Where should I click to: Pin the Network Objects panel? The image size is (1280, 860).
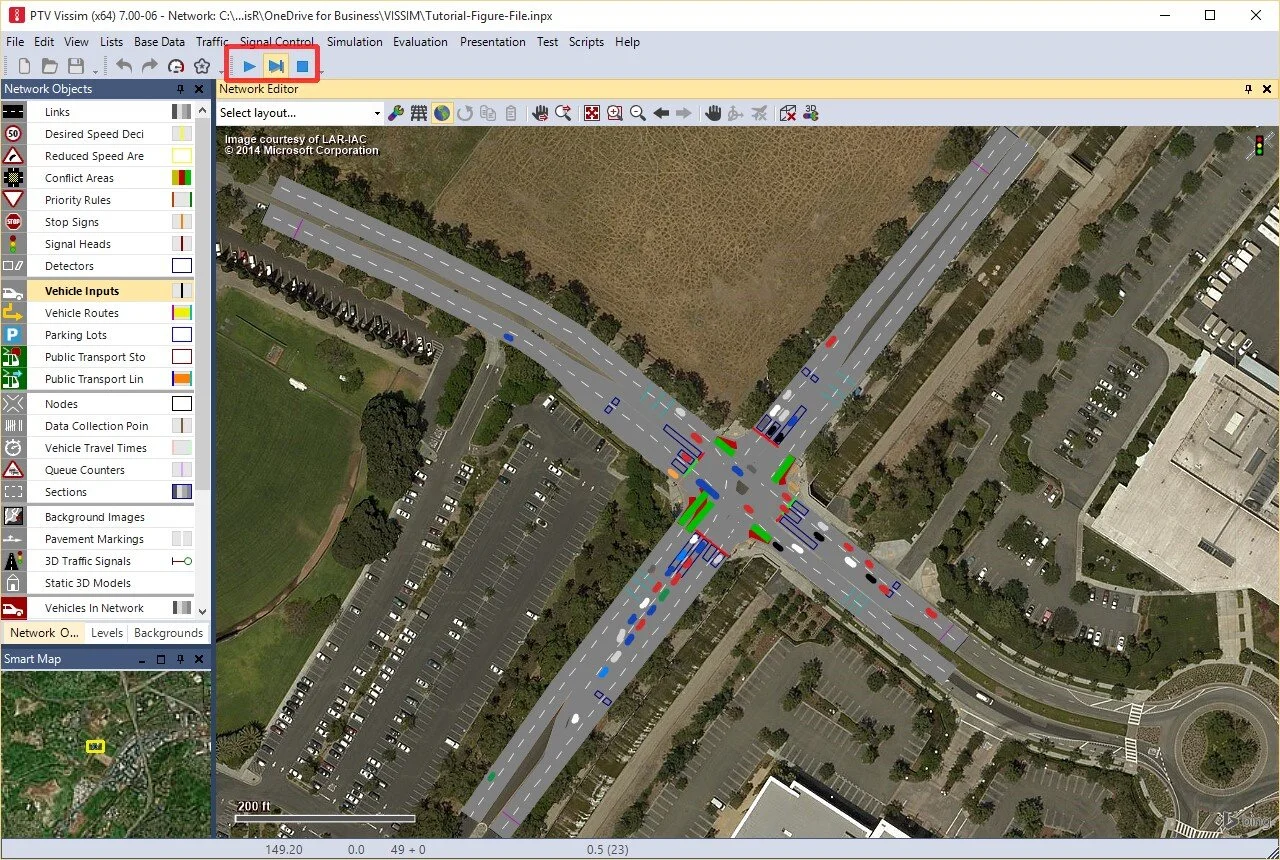(181, 89)
